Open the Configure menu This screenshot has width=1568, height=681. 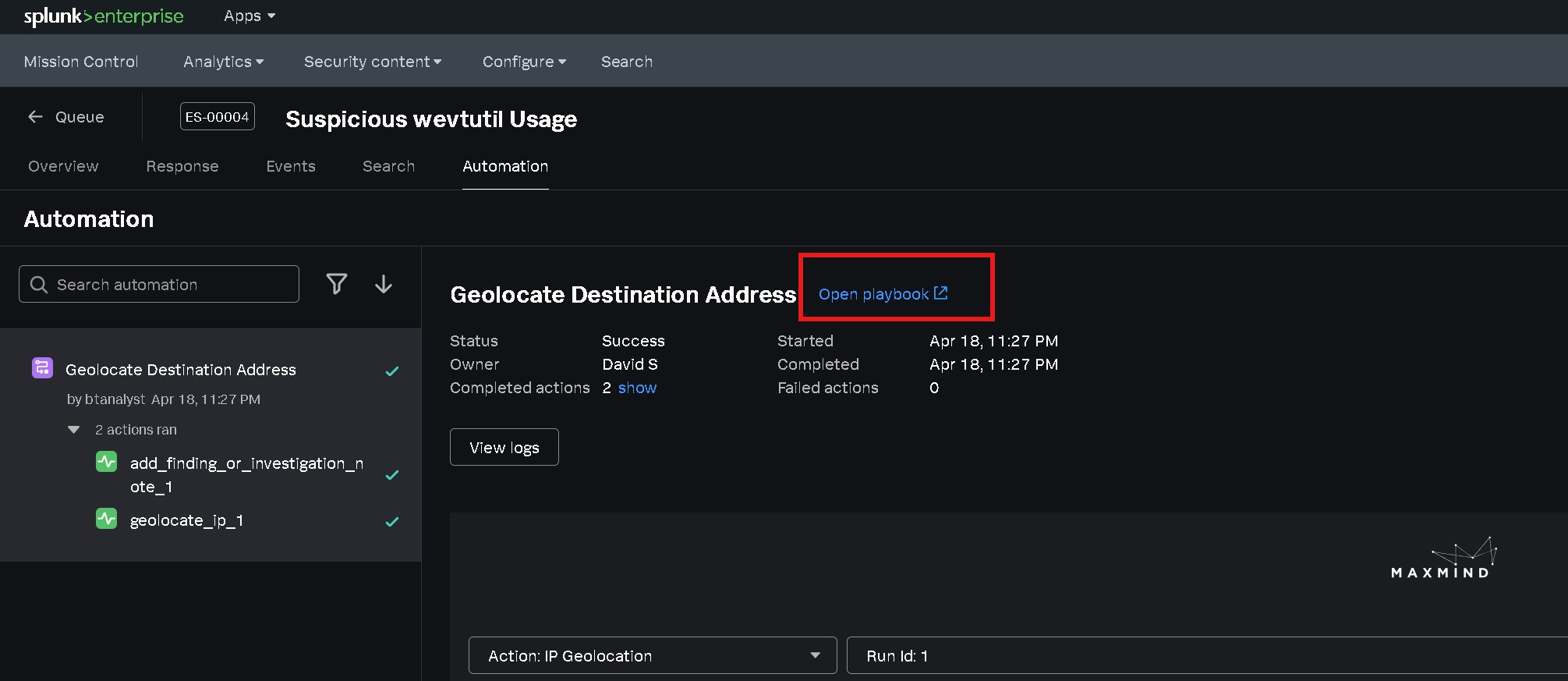tap(524, 62)
